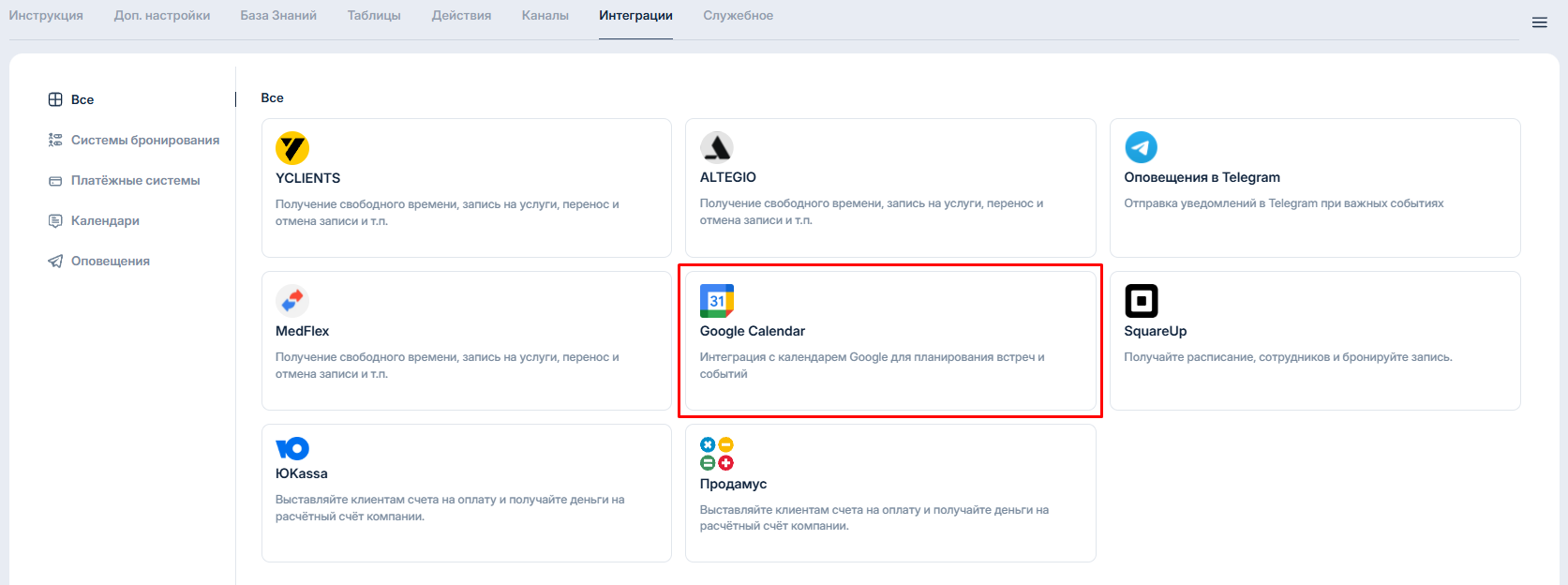Filter by Платёжные системы
The height and width of the screenshot is (585, 1568).
pos(135,180)
